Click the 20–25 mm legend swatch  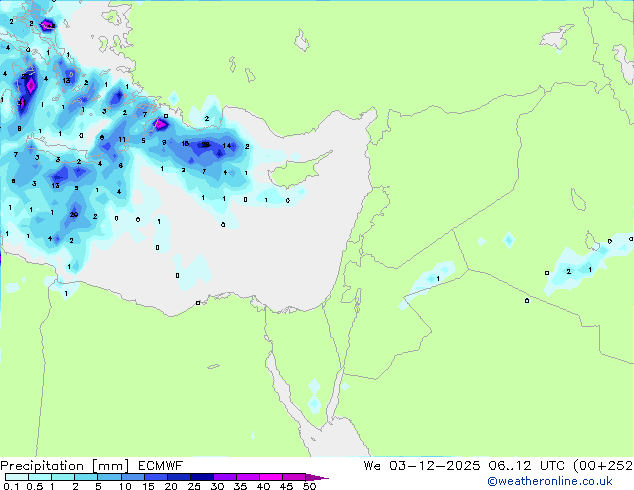178,477
